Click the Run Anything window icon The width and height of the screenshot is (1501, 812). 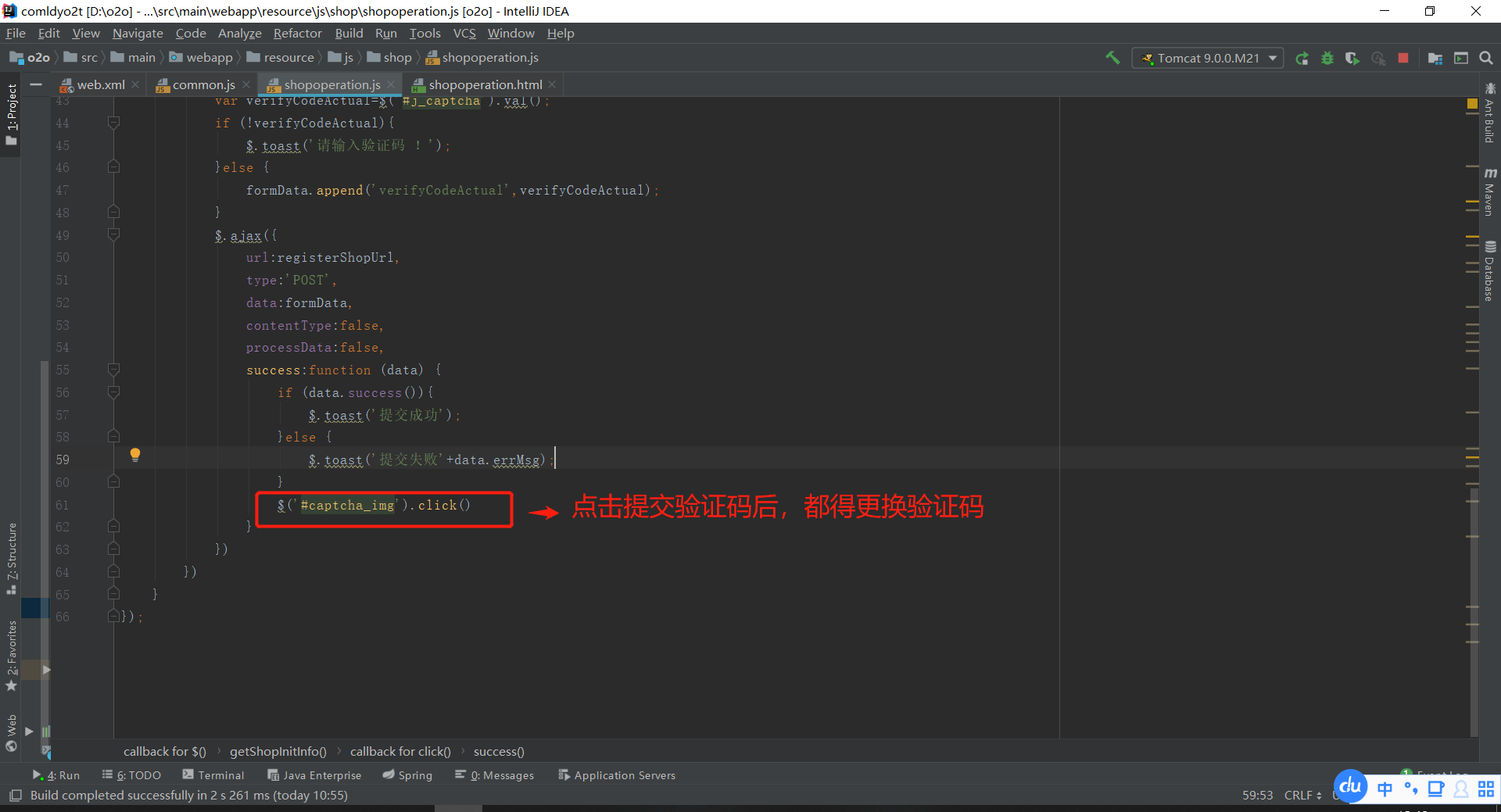click(x=1460, y=58)
